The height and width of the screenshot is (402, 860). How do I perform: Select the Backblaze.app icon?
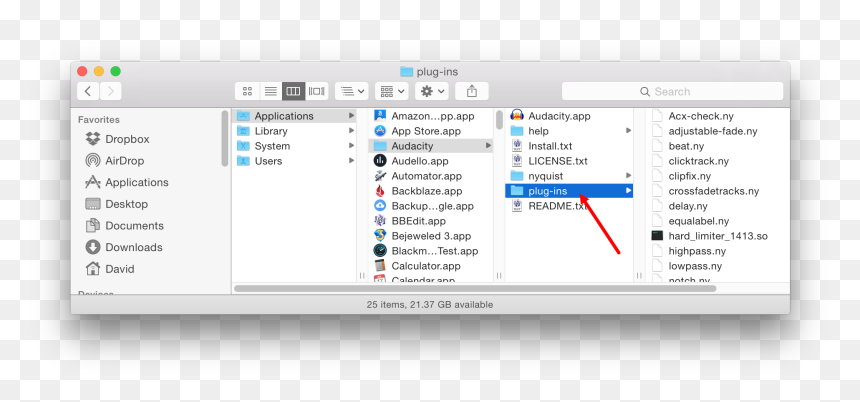380,191
